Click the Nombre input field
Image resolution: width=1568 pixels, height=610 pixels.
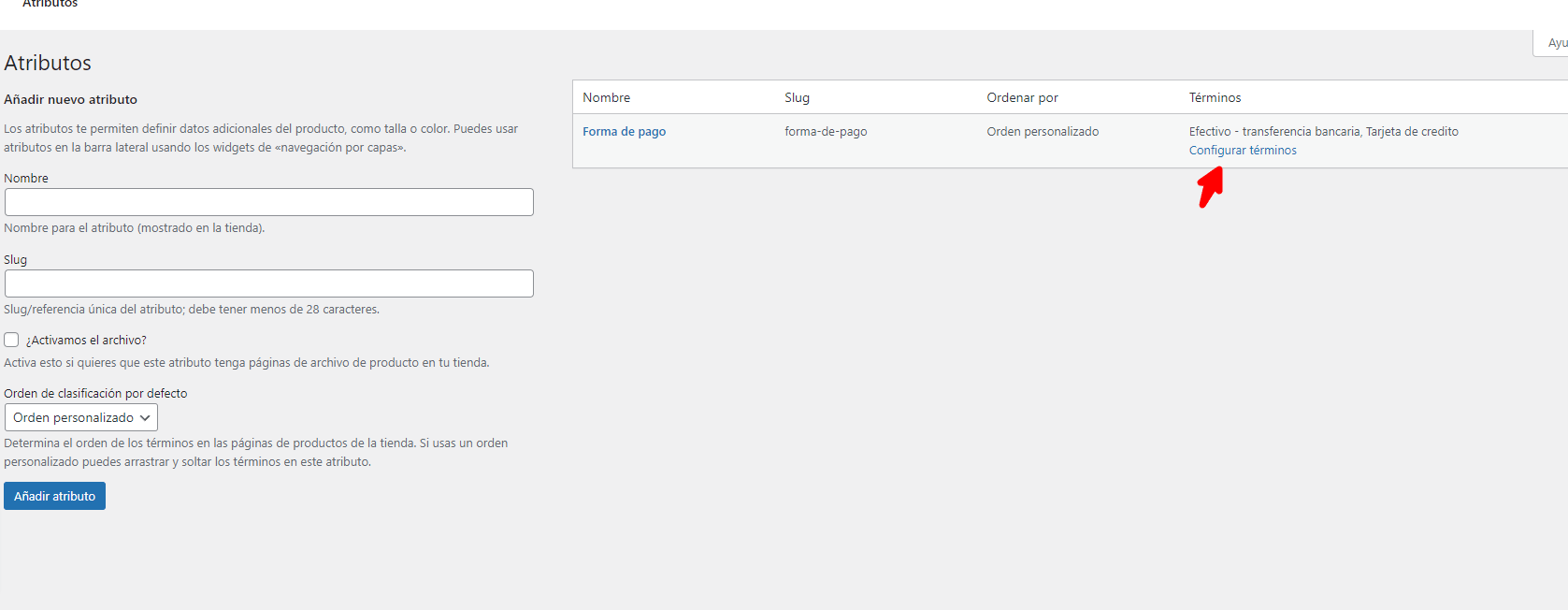269,202
